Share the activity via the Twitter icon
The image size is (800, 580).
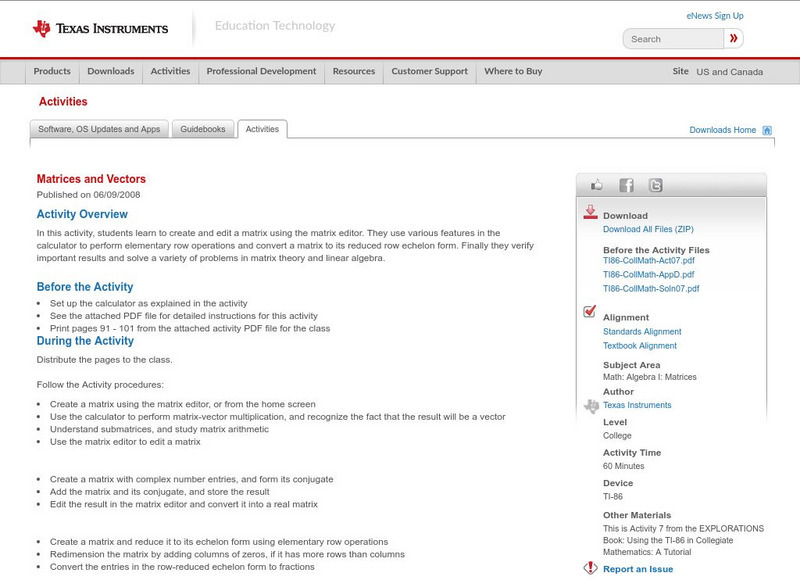[x=656, y=185]
